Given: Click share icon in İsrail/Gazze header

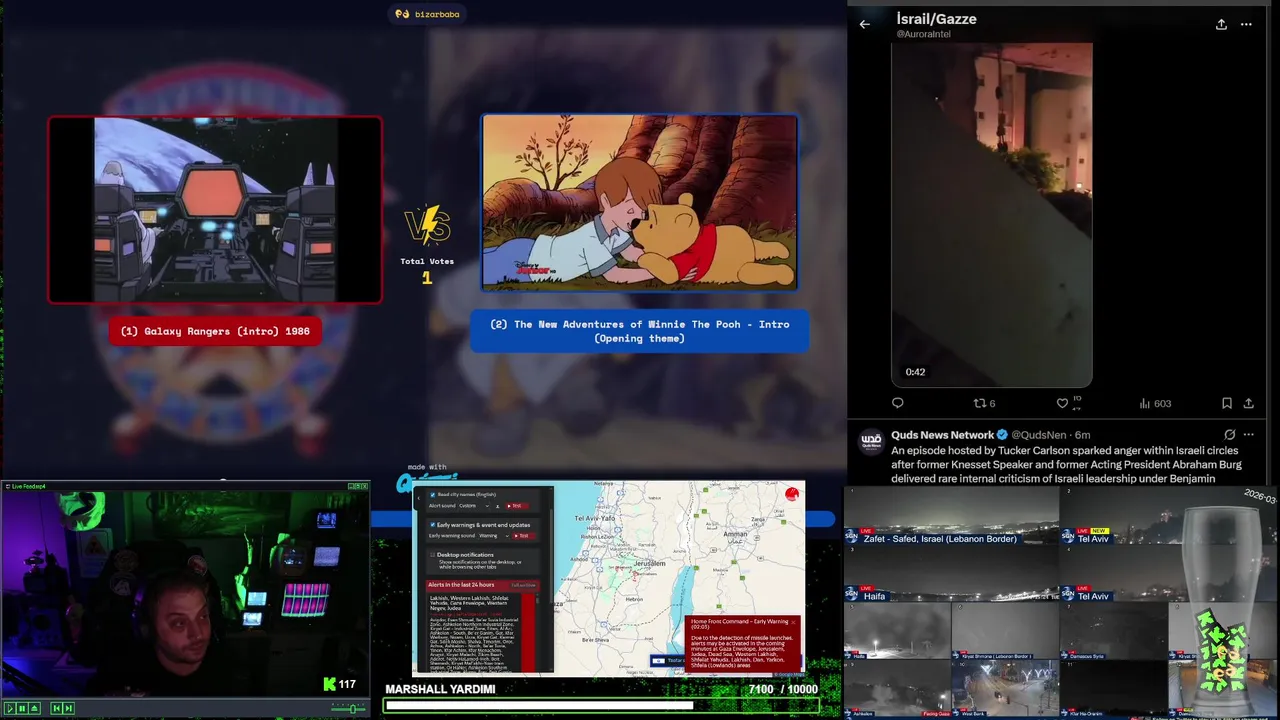Looking at the screenshot, I should pos(1221,24).
